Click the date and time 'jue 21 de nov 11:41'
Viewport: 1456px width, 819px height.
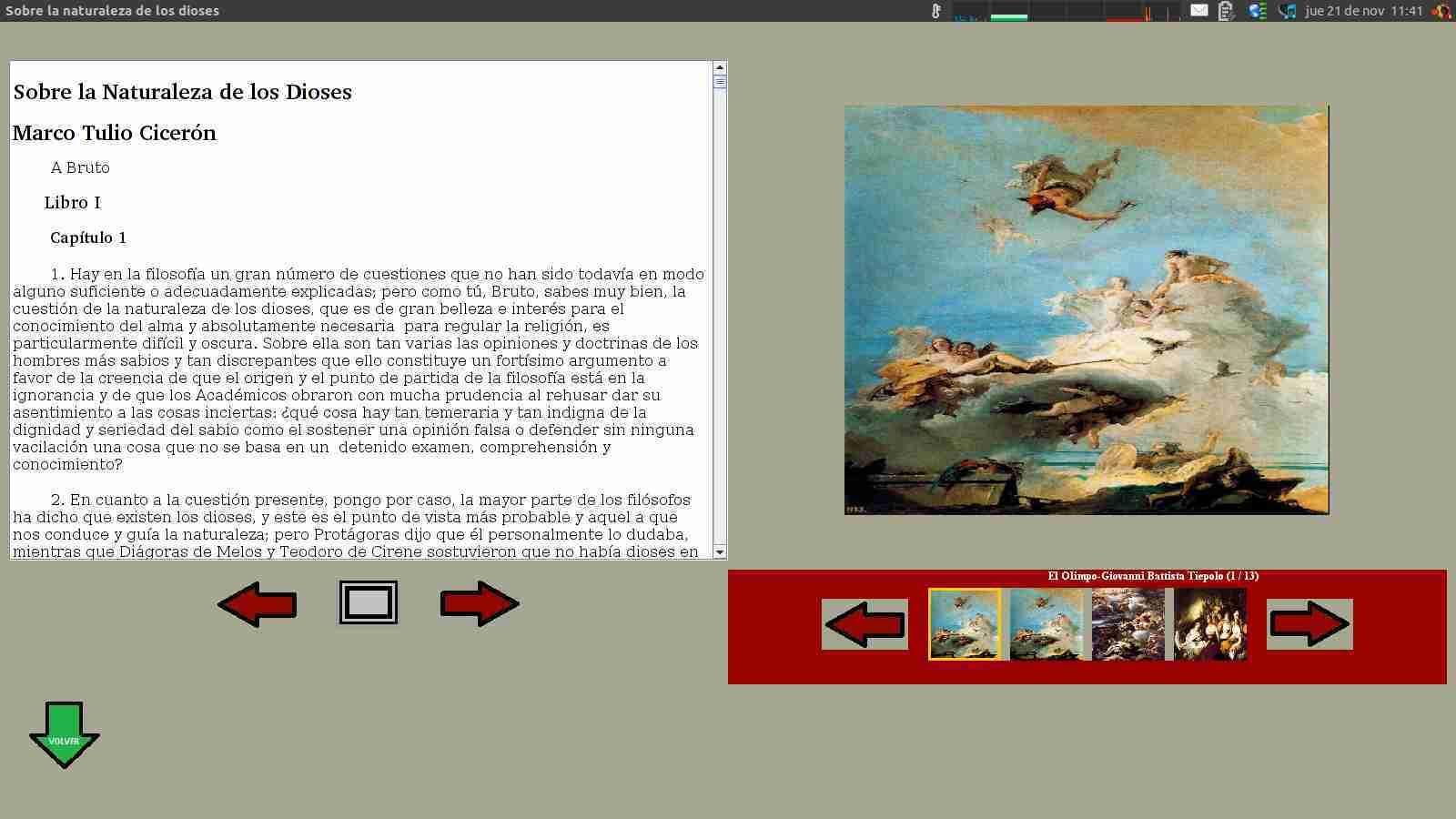tap(1363, 11)
